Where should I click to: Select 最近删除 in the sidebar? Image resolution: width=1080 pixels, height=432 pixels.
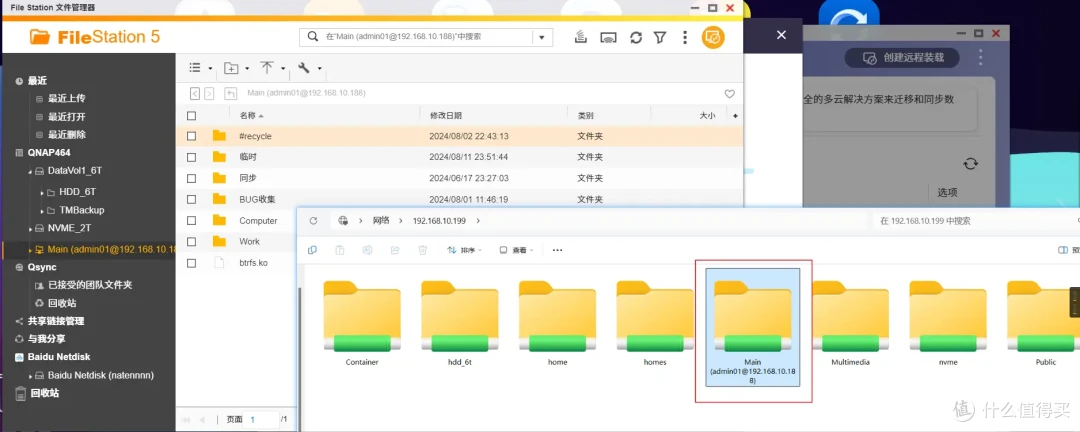(66, 135)
